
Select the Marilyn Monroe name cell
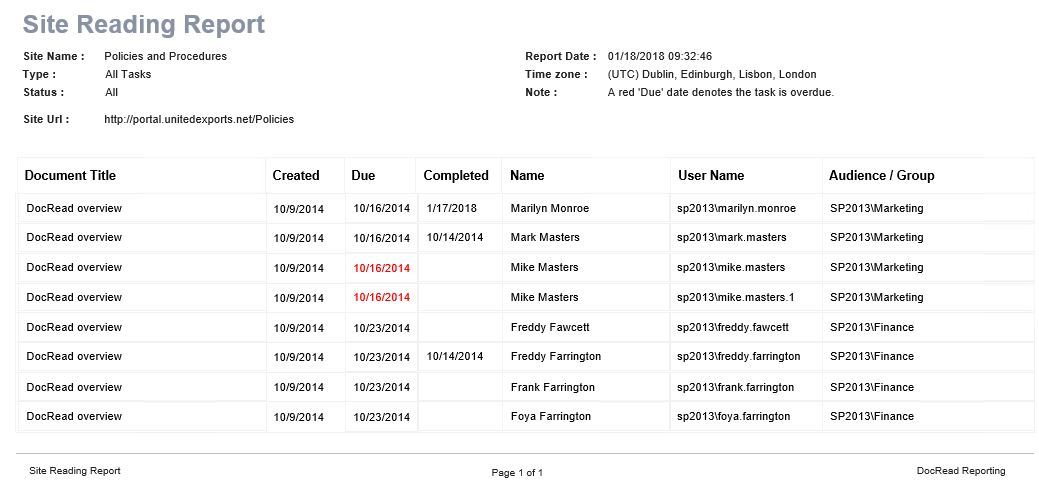point(549,208)
